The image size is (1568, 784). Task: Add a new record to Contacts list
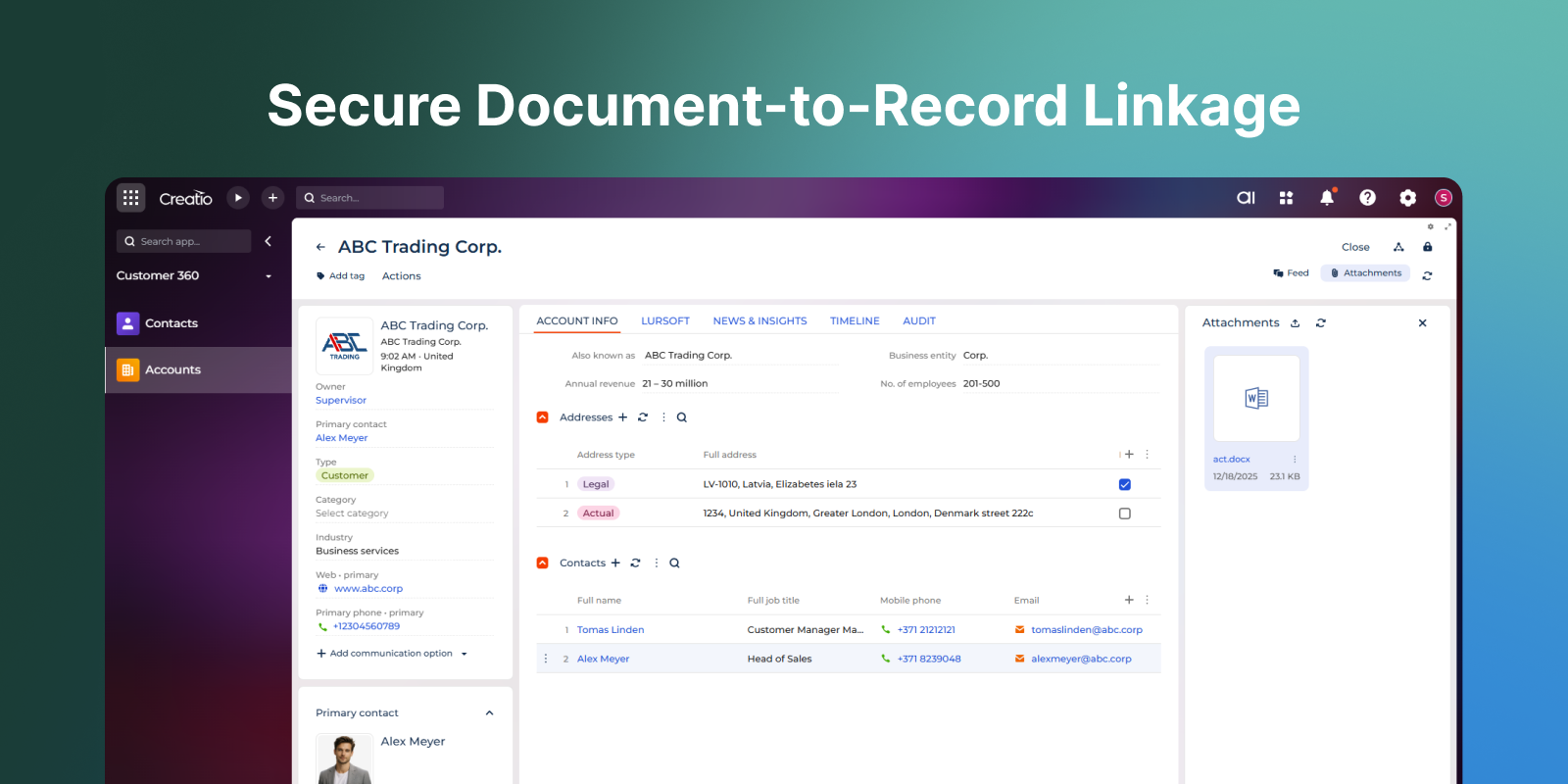click(615, 563)
